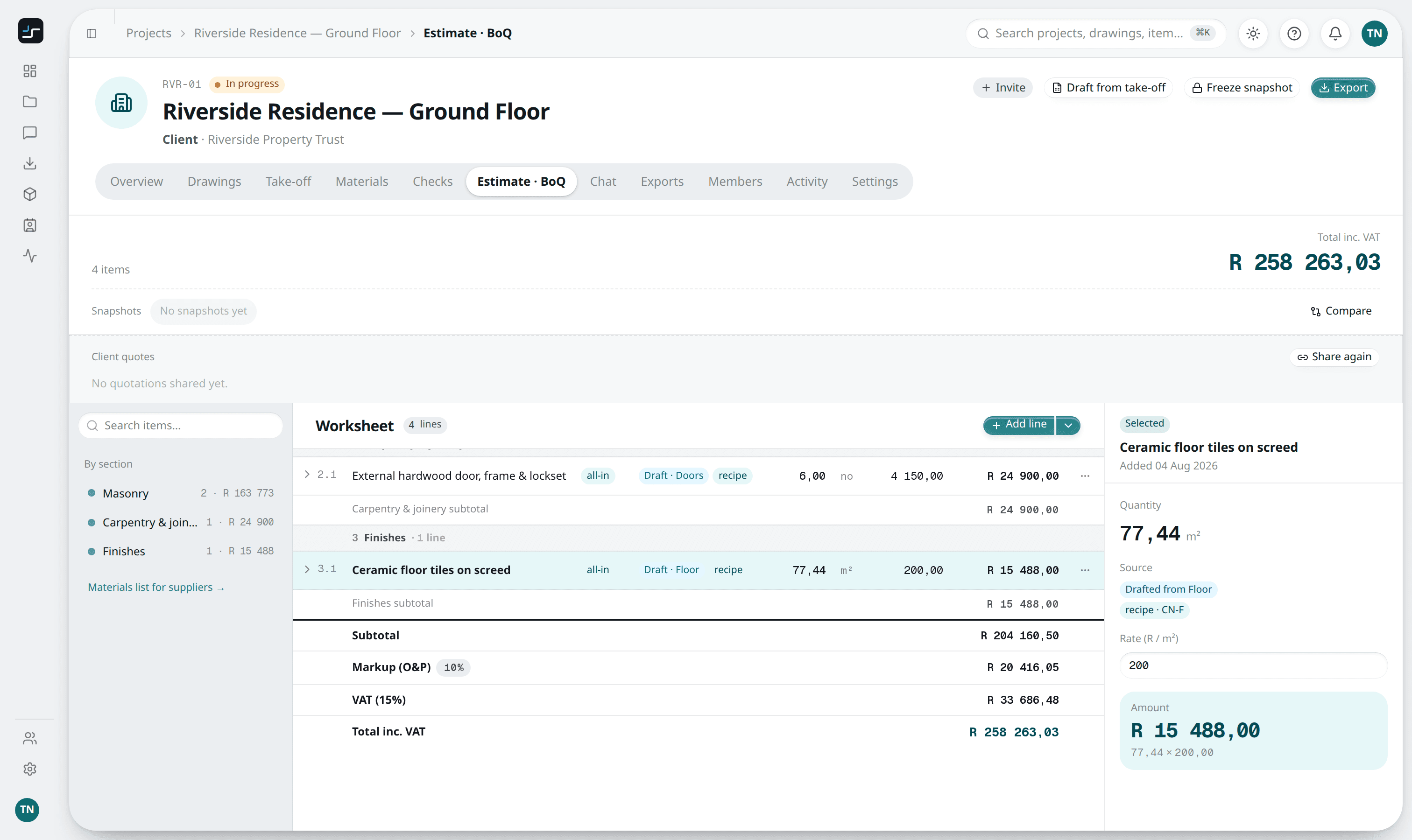Click the 10% markup chip
The height and width of the screenshot is (840, 1412).
click(454, 668)
